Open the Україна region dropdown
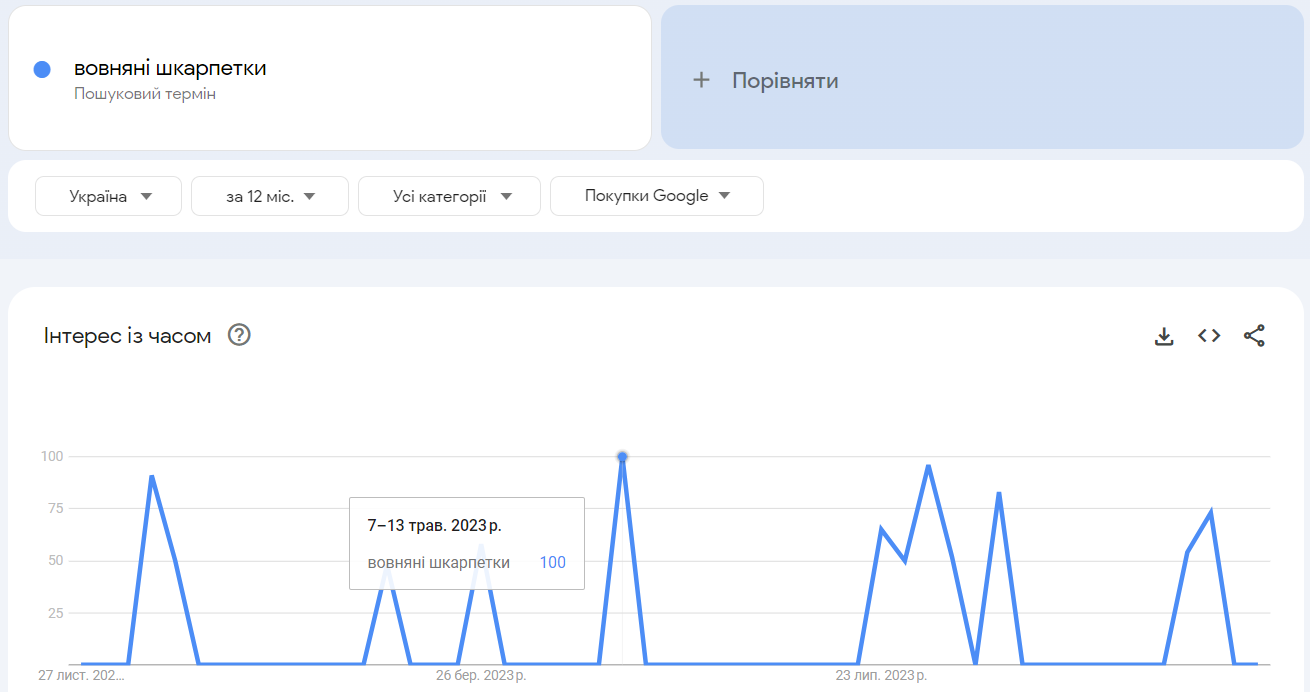1310x692 pixels. pyautogui.click(x=108, y=196)
